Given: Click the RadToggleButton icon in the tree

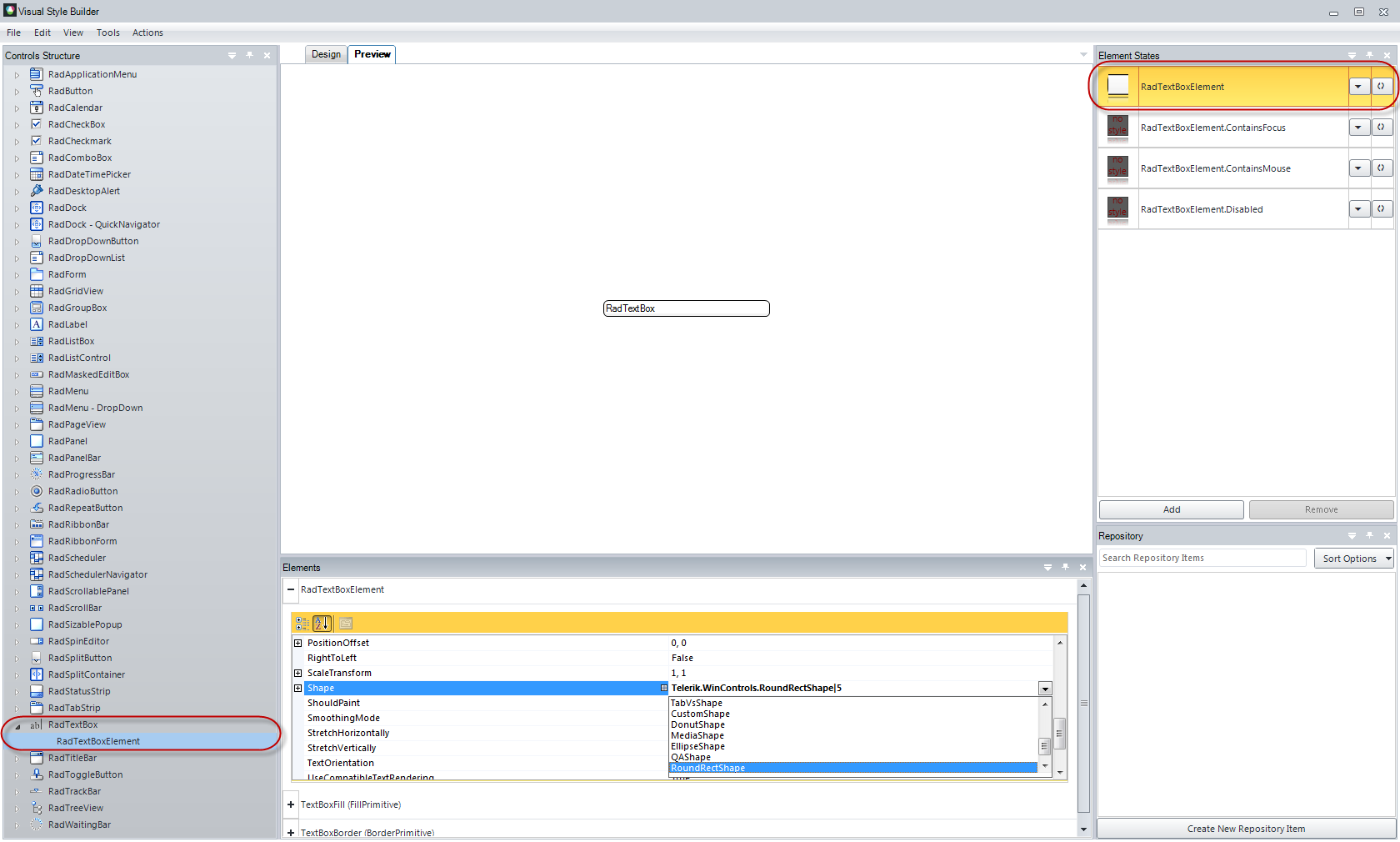Looking at the screenshot, I should [x=37, y=774].
